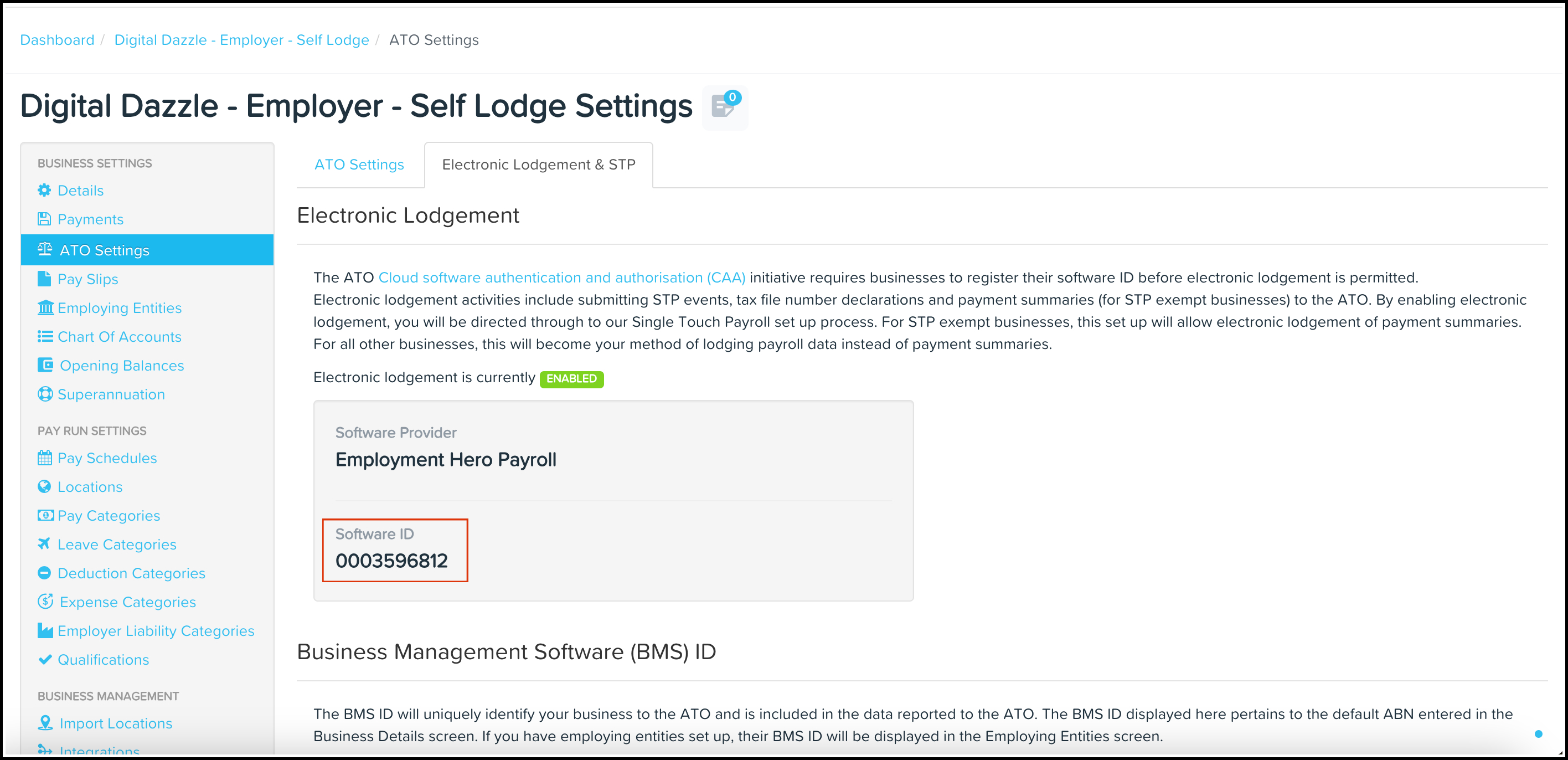Click the ATO Settings scales icon
The width and height of the screenshot is (1568, 760).
point(44,249)
